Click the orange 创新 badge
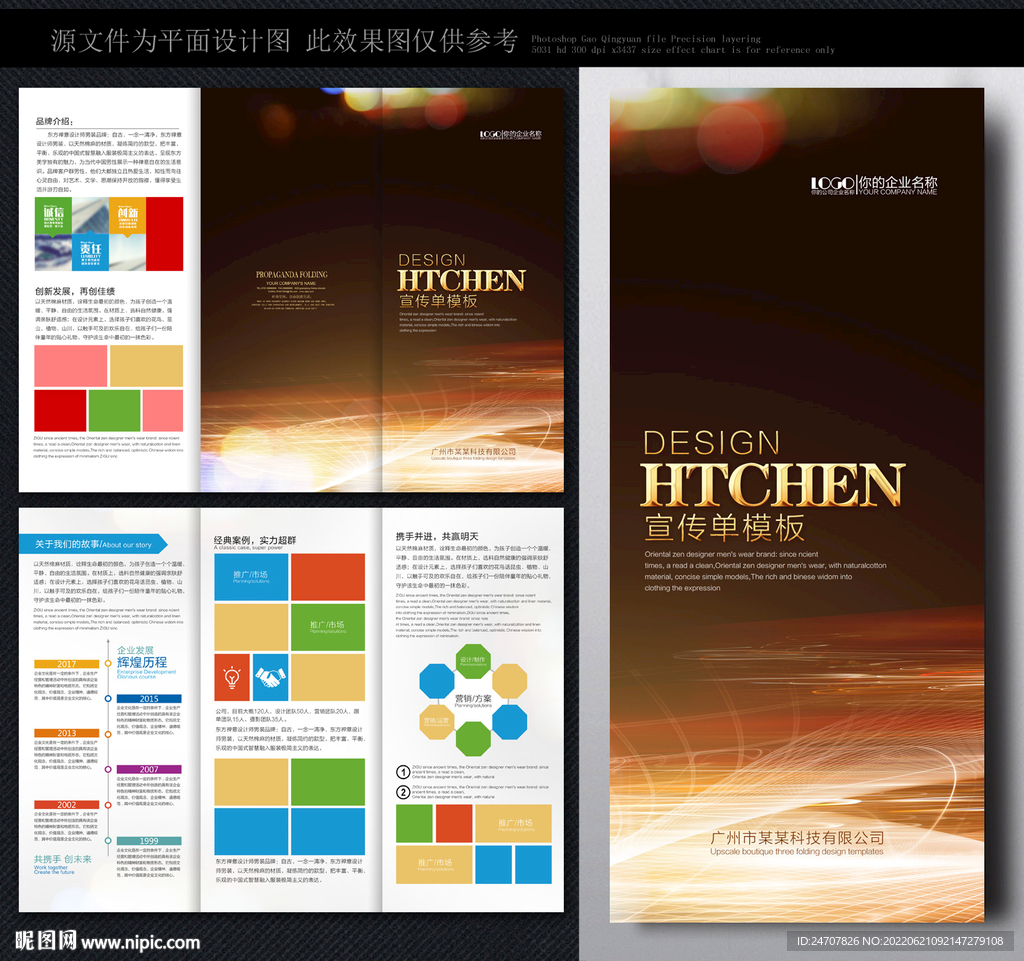 pos(127,215)
